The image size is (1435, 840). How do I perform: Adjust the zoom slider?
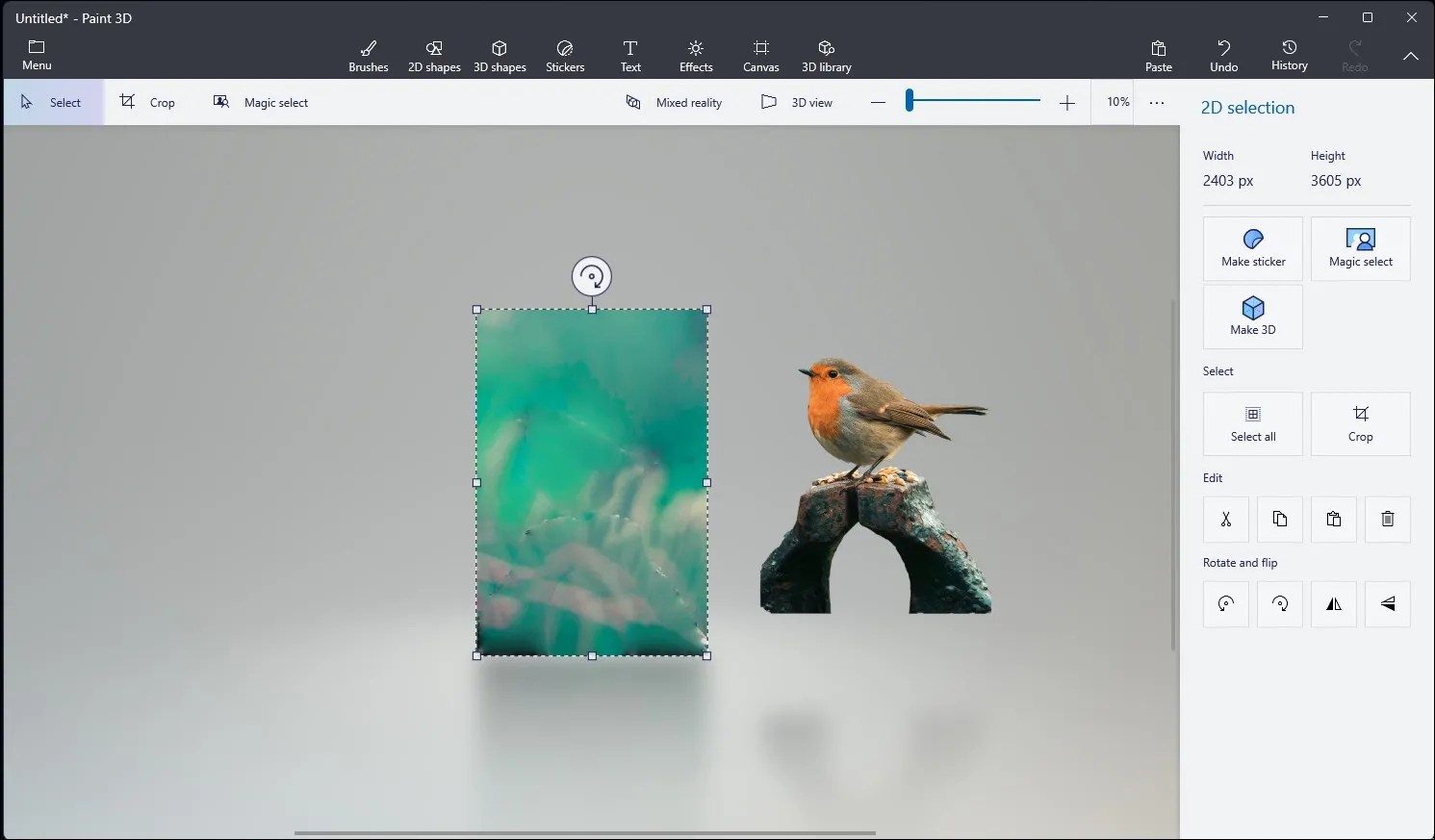(x=972, y=100)
